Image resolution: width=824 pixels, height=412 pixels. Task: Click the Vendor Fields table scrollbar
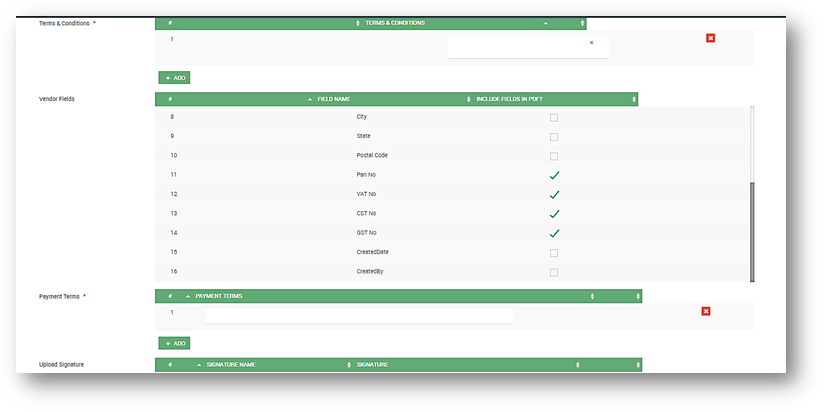(752, 232)
